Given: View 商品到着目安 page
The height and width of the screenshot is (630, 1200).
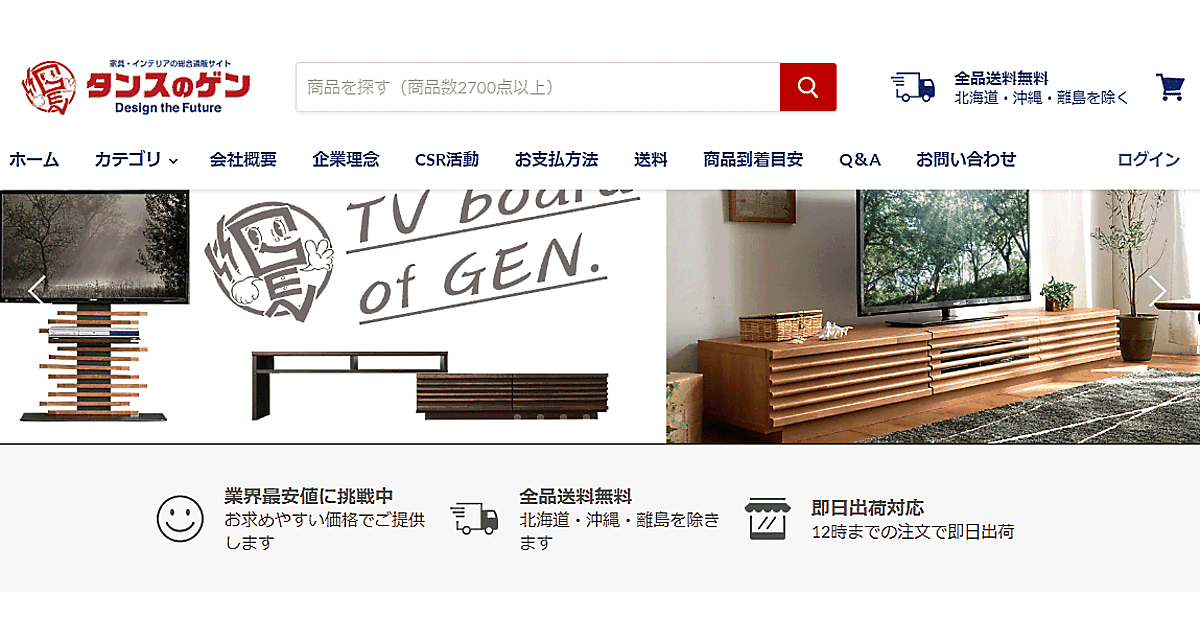Looking at the screenshot, I should pos(753,159).
